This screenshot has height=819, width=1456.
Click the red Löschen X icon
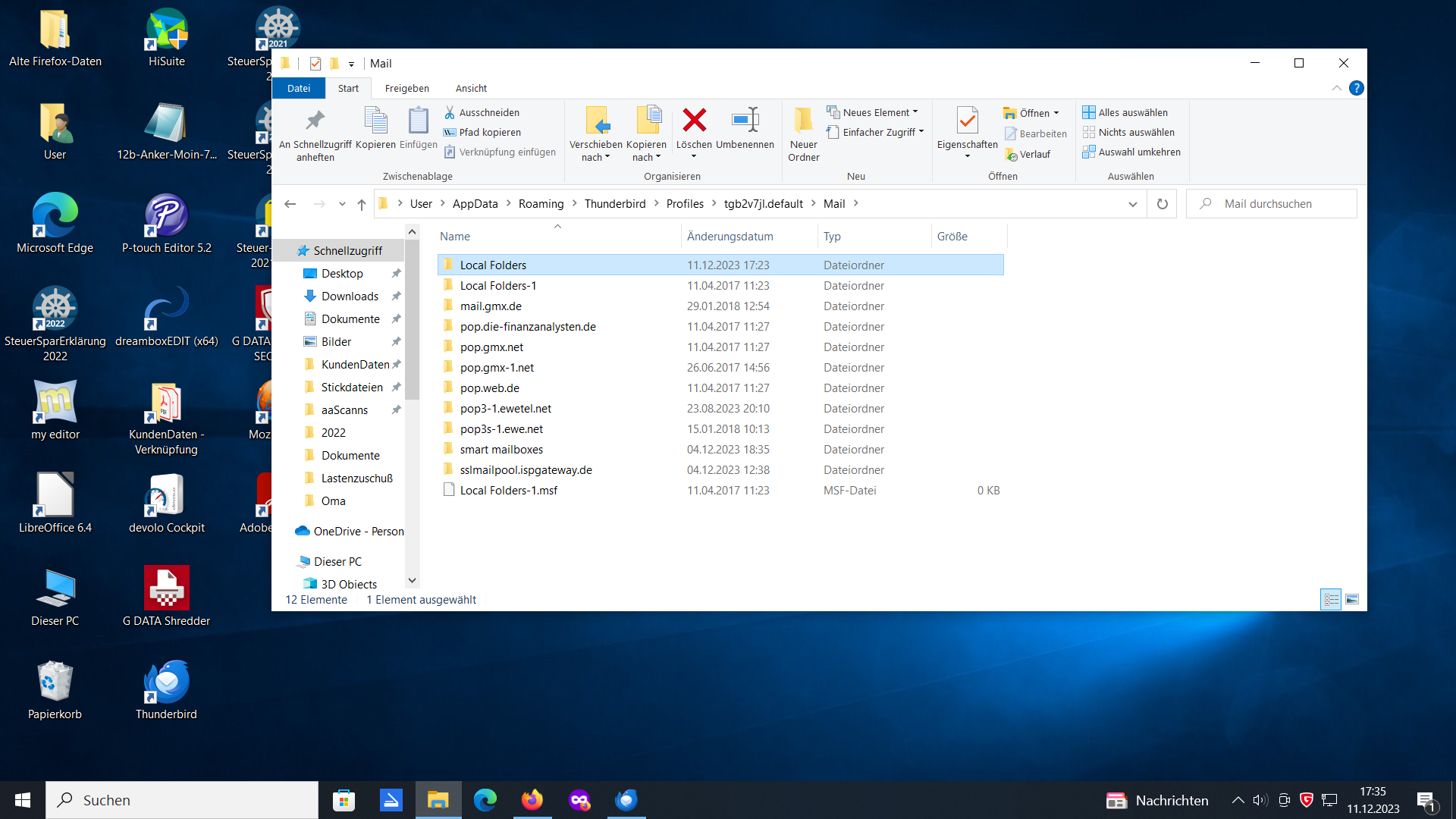coord(694,120)
